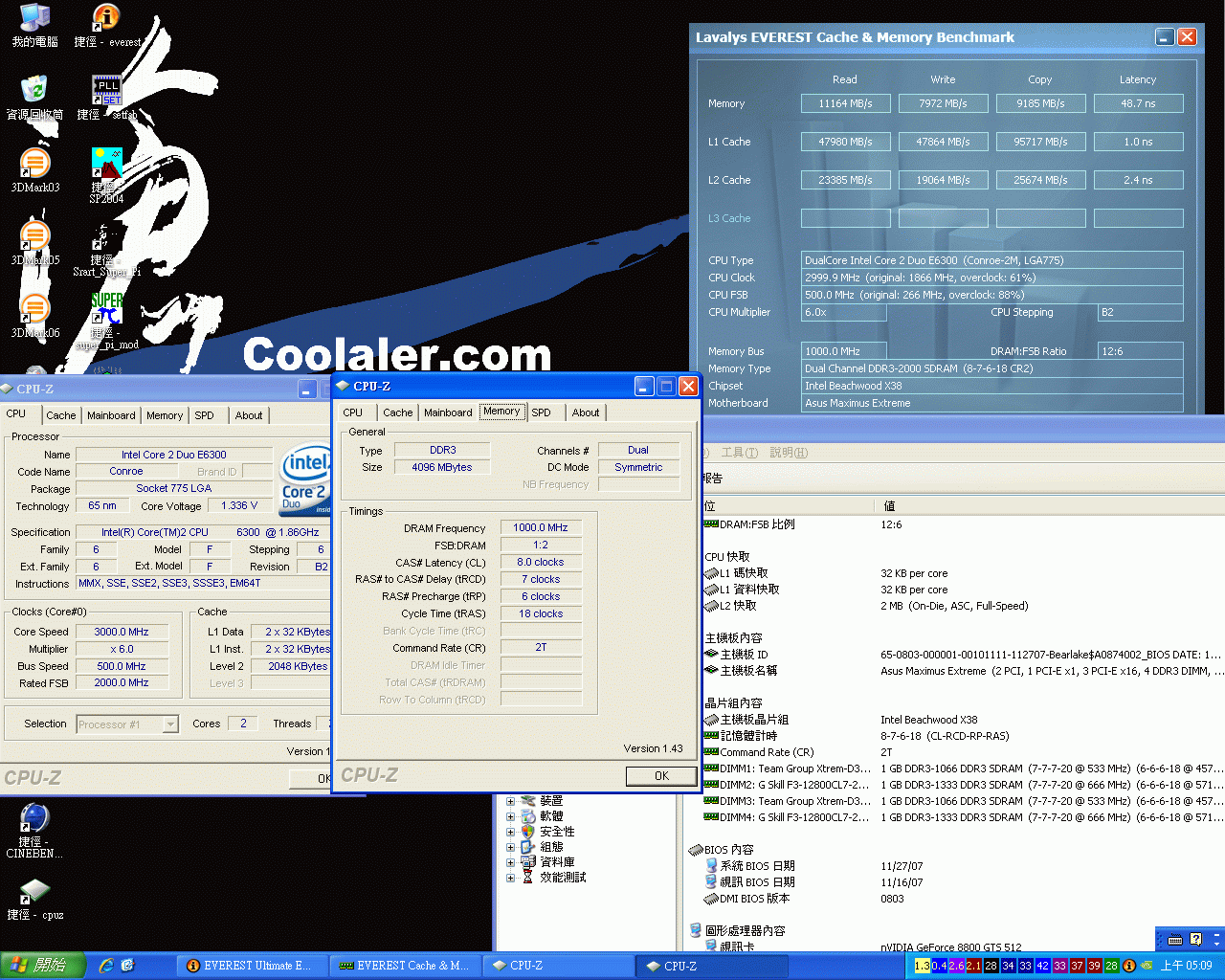Click the CAS# Latency 8.0 clocks value
This screenshot has height=980, width=1225.
coord(541,562)
